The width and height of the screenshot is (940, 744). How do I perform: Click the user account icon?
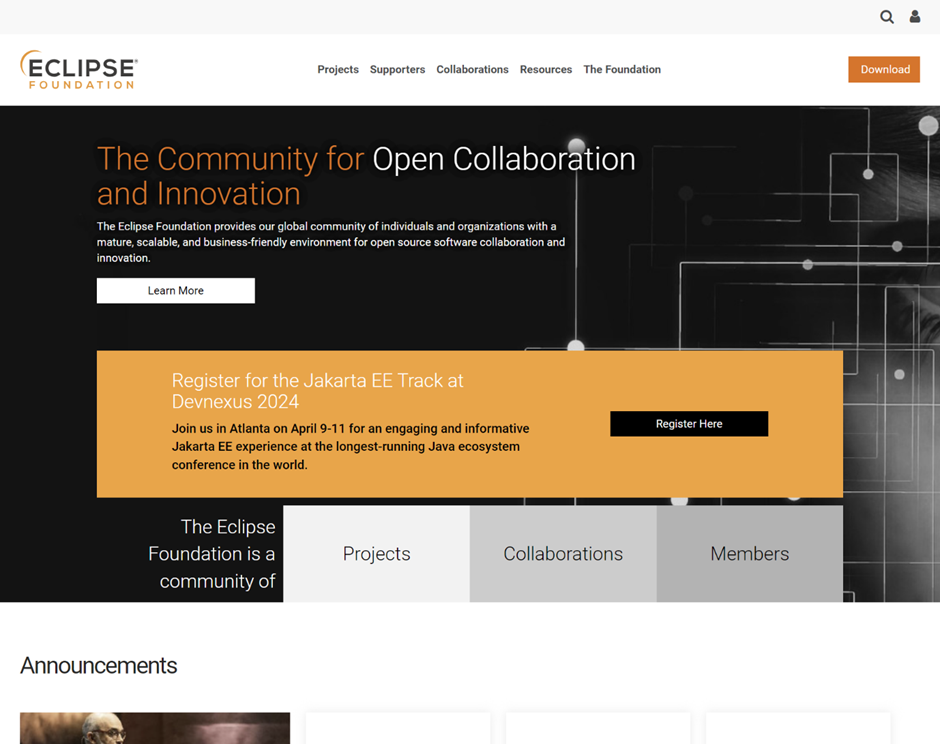(x=915, y=17)
